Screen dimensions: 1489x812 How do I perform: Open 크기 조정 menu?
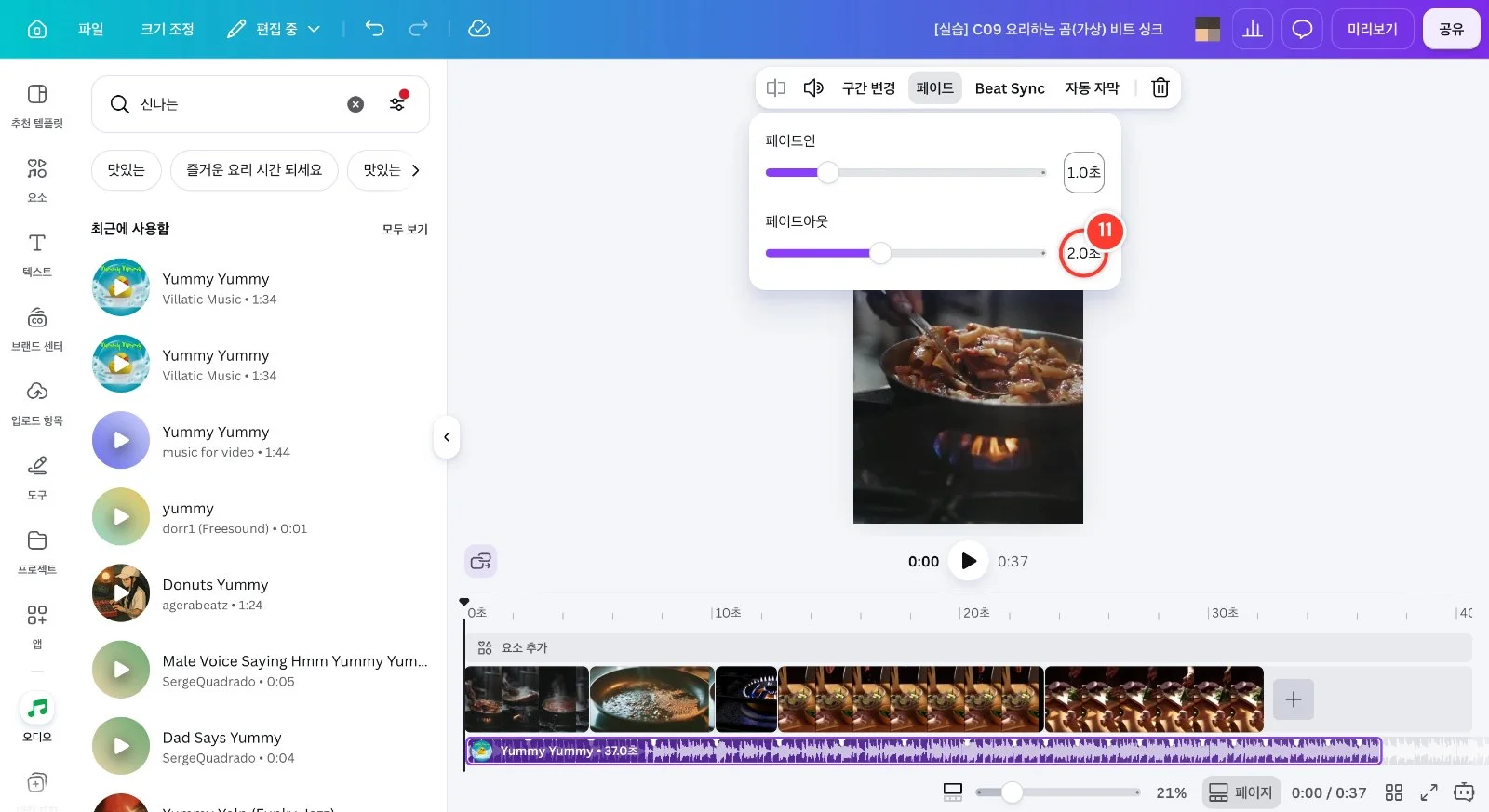click(168, 29)
